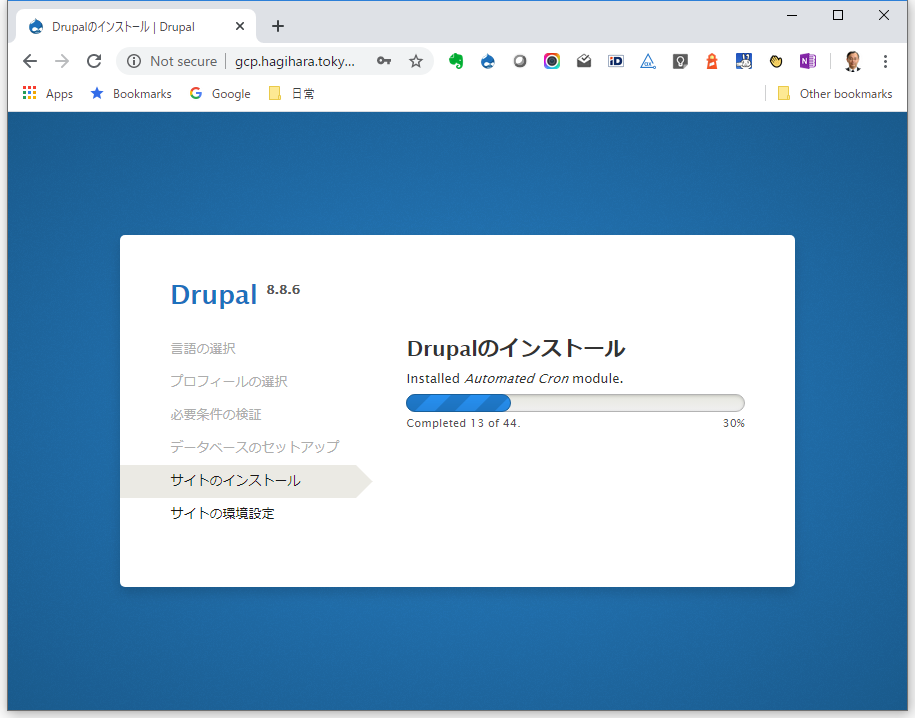Open saved passwords key icon
This screenshot has width=915, height=718.
pos(383,61)
